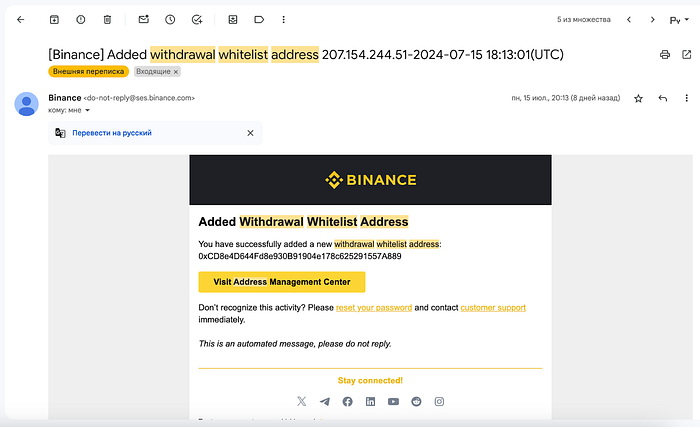
Task: Print the email with the printer icon
Action: coord(665,54)
